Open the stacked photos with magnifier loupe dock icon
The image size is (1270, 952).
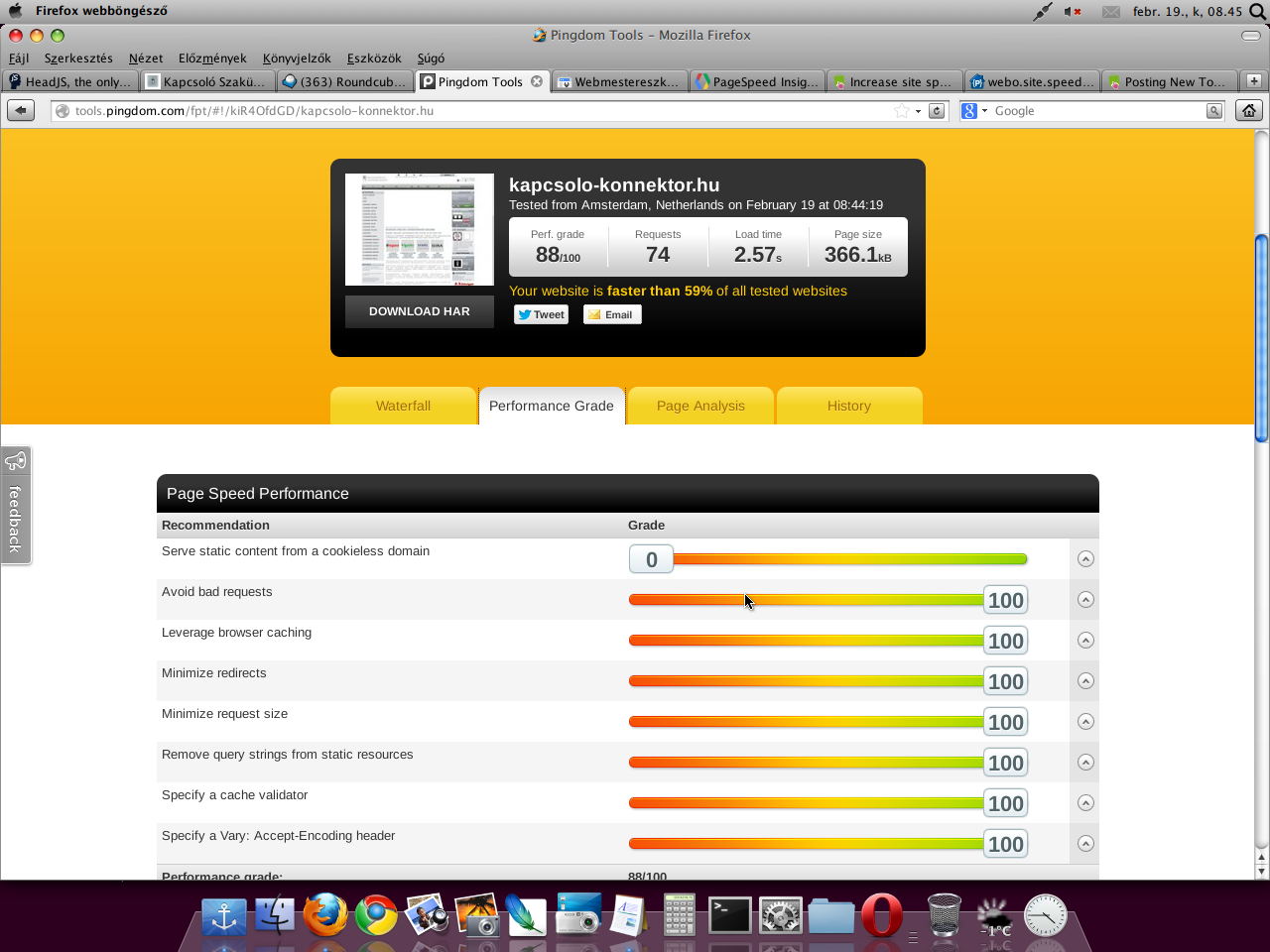[427, 915]
